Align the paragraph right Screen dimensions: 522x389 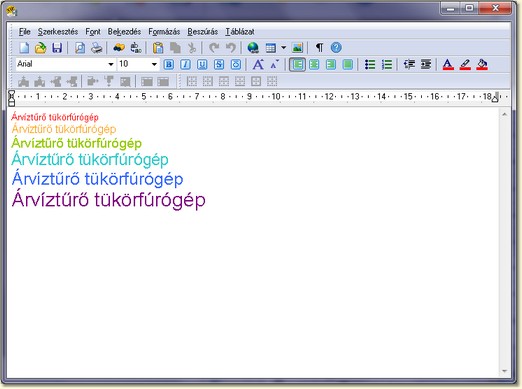331,64
